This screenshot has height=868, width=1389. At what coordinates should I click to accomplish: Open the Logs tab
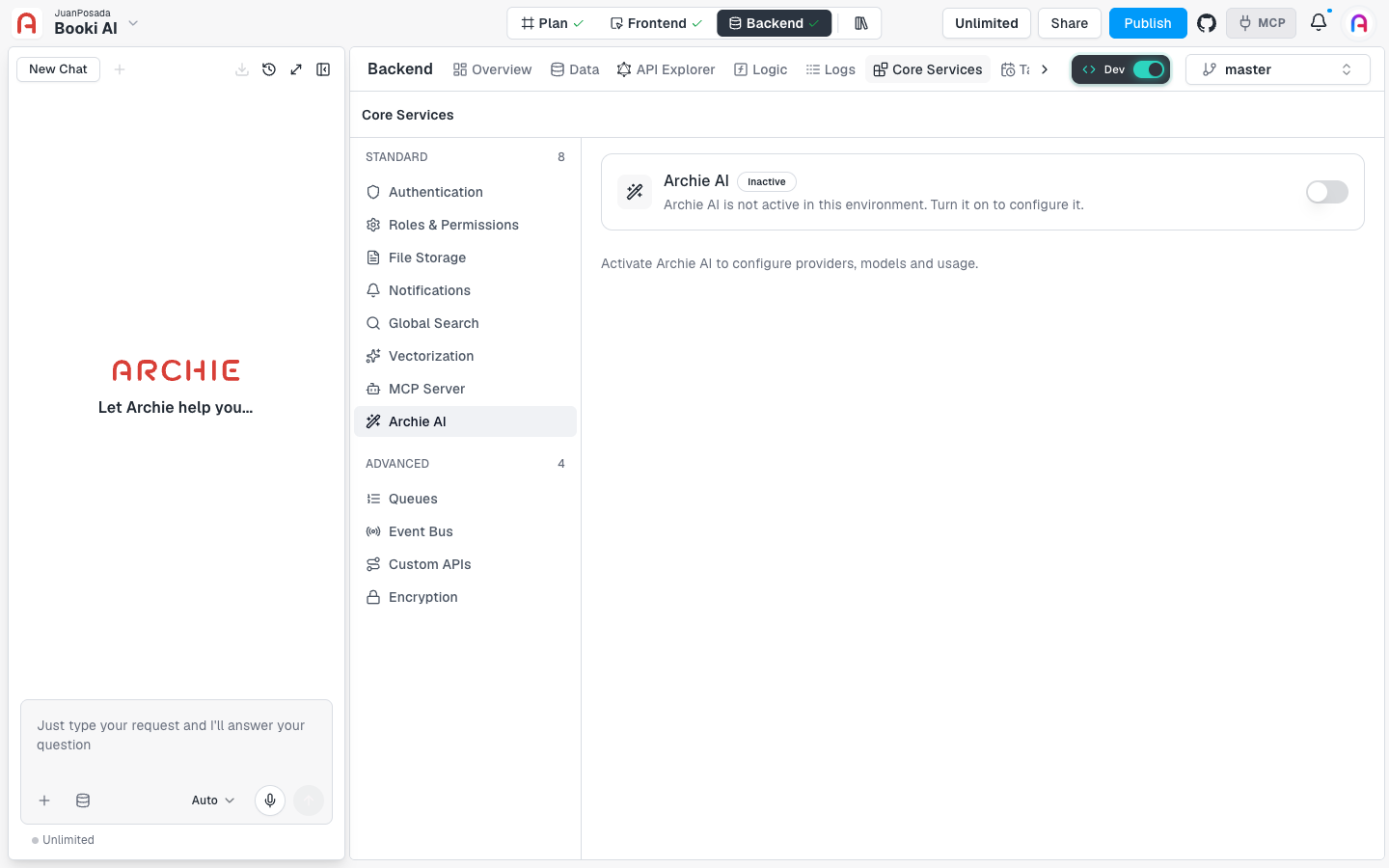click(831, 69)
